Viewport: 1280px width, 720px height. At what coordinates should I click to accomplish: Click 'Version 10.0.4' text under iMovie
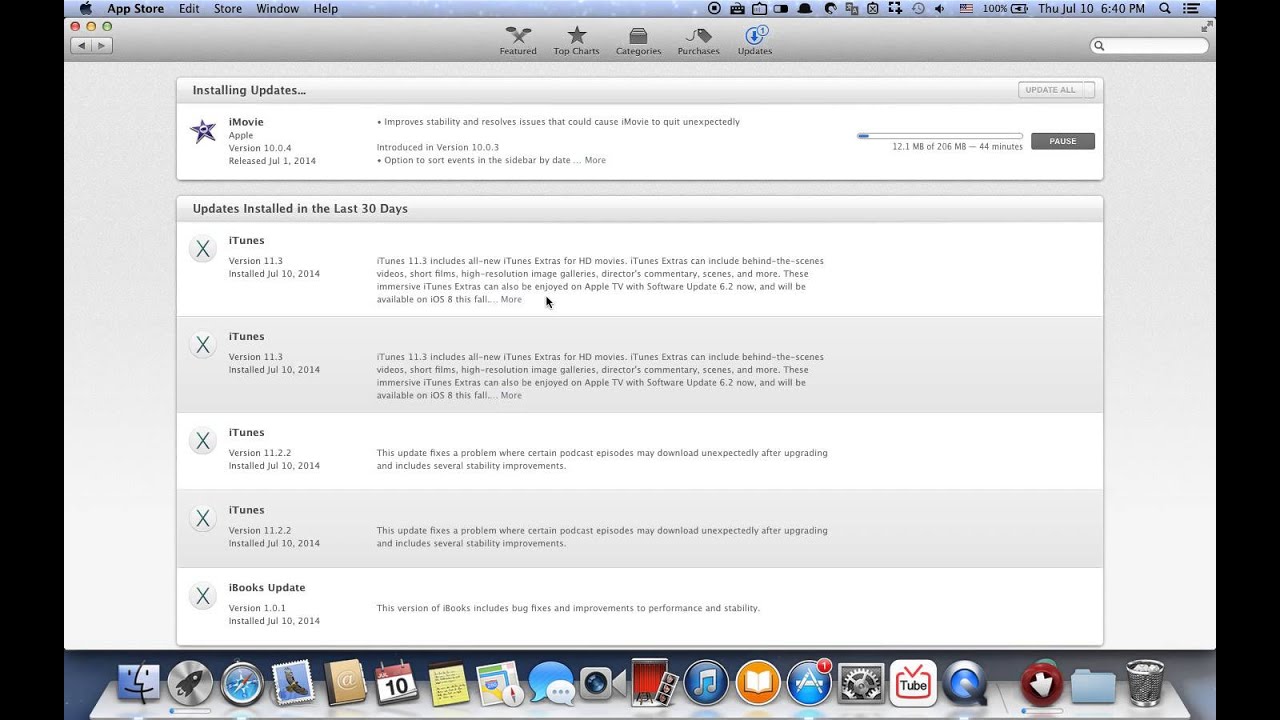[260, 148]
